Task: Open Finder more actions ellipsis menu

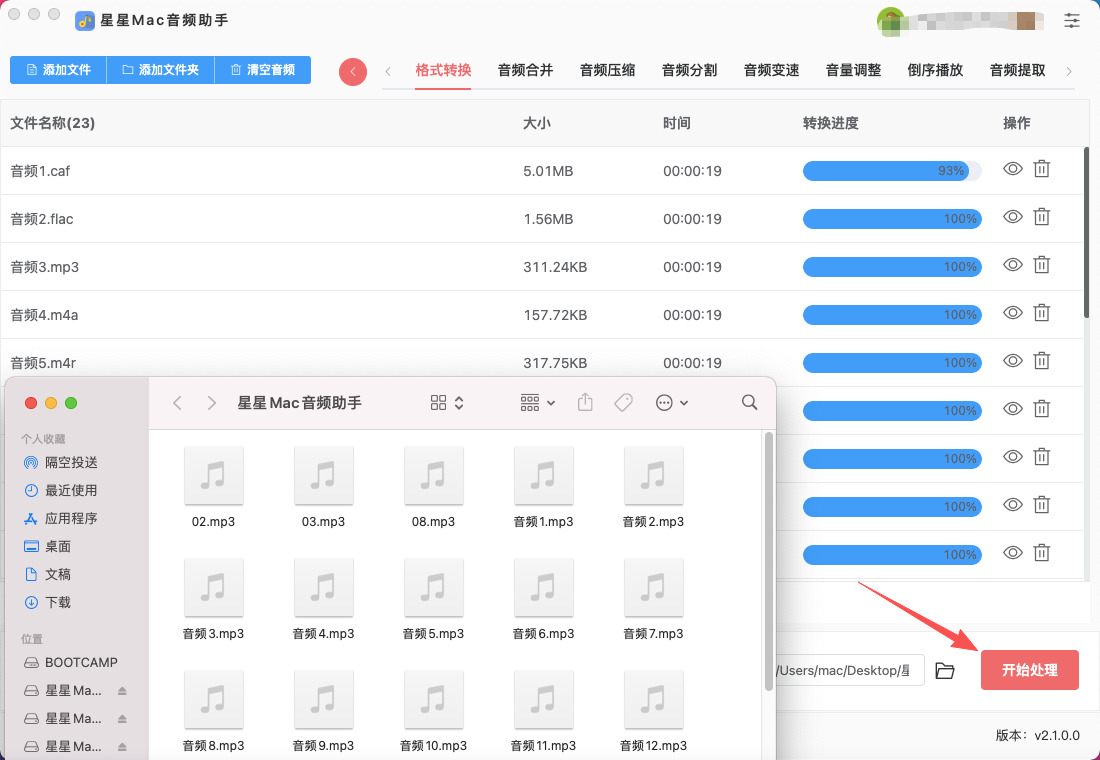Action: (672, 402)
